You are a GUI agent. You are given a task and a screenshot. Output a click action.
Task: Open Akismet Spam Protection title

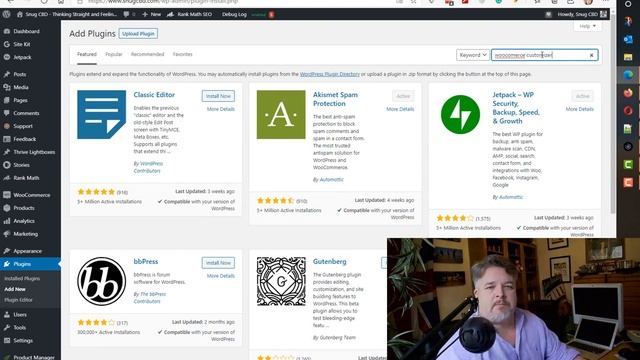tap(335, 99)
